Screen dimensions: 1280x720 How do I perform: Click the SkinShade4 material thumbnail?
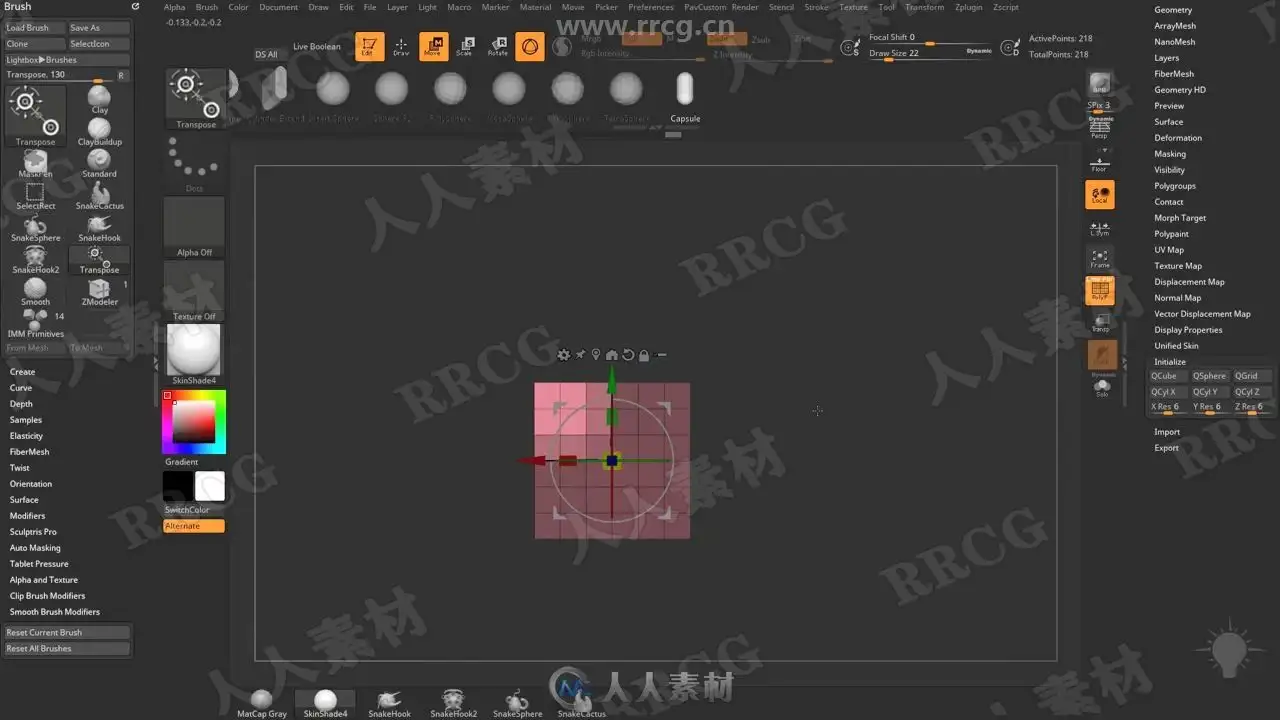[x=194, y=355]
